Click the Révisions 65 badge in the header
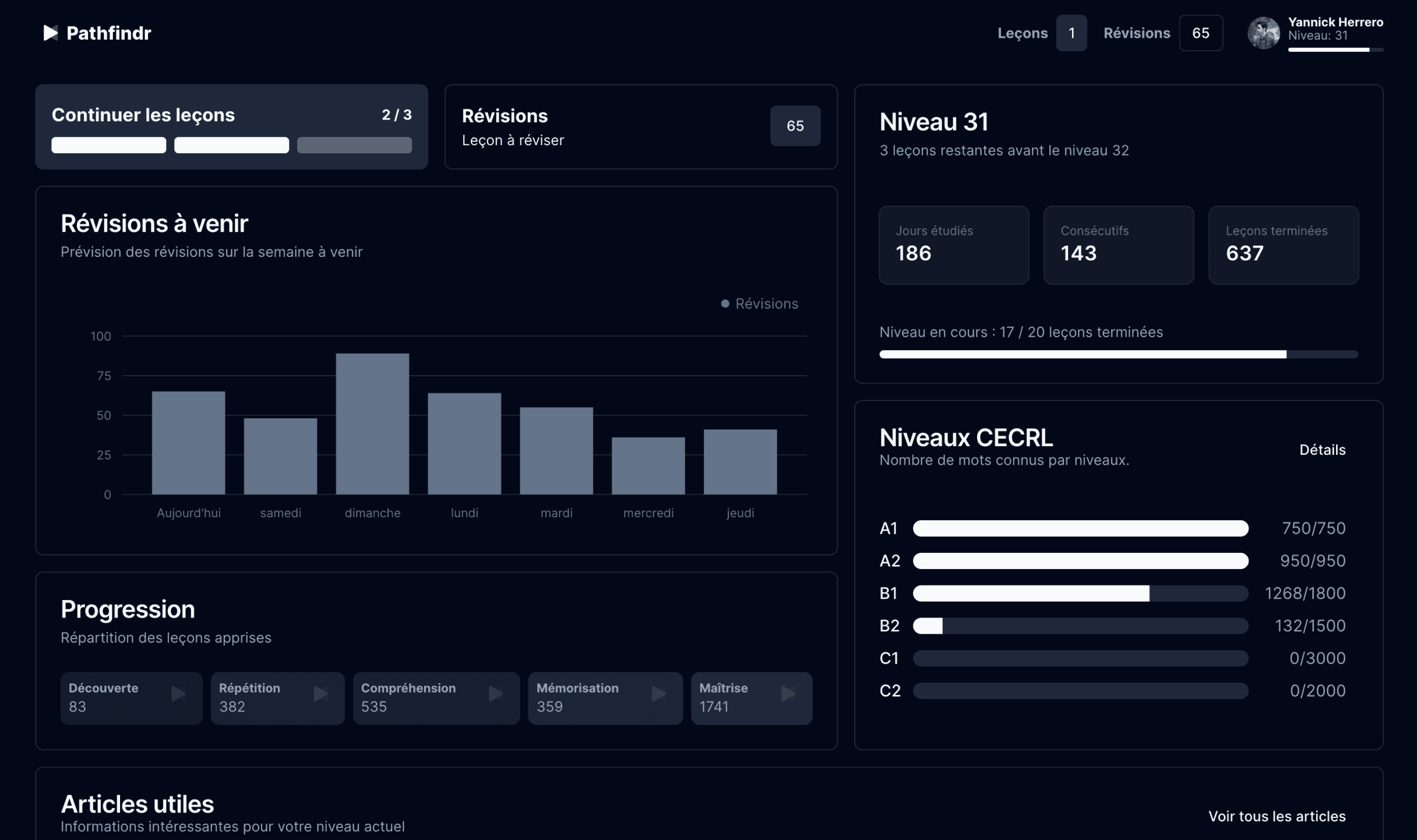 click(1201, 33)
